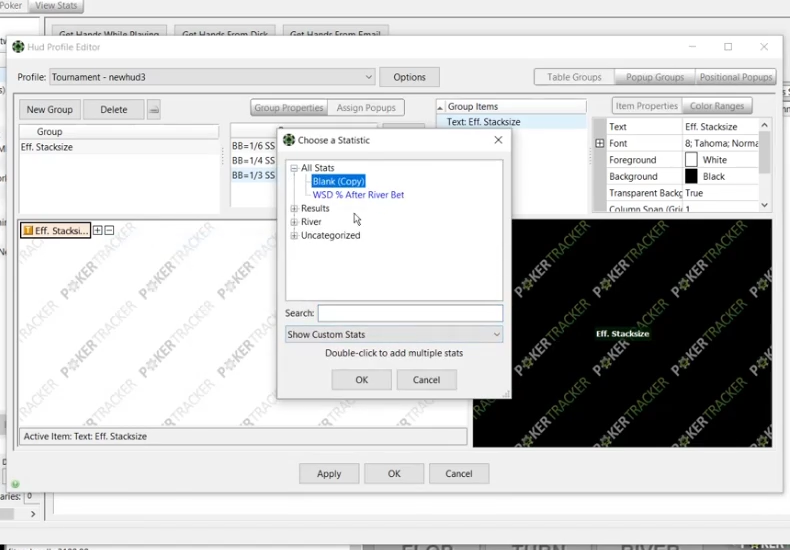This screenshot has height=550, width=790.
Task: Switch to Popup Groups tab
Action: 654,77
